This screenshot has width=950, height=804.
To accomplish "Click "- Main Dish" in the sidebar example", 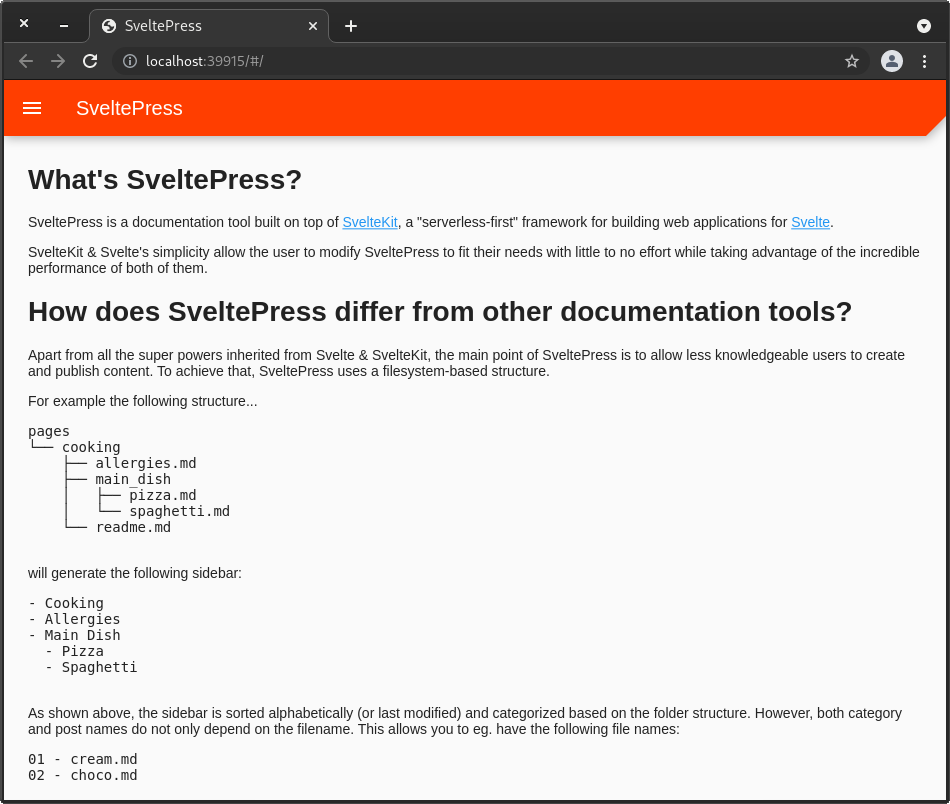I will click(75, 636).
